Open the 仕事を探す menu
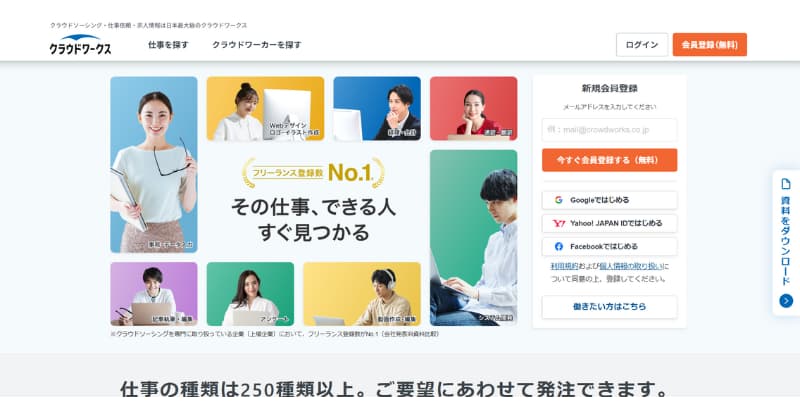This screenshot has height=419, width=800. pyautogui.click(x=168, y=45)
